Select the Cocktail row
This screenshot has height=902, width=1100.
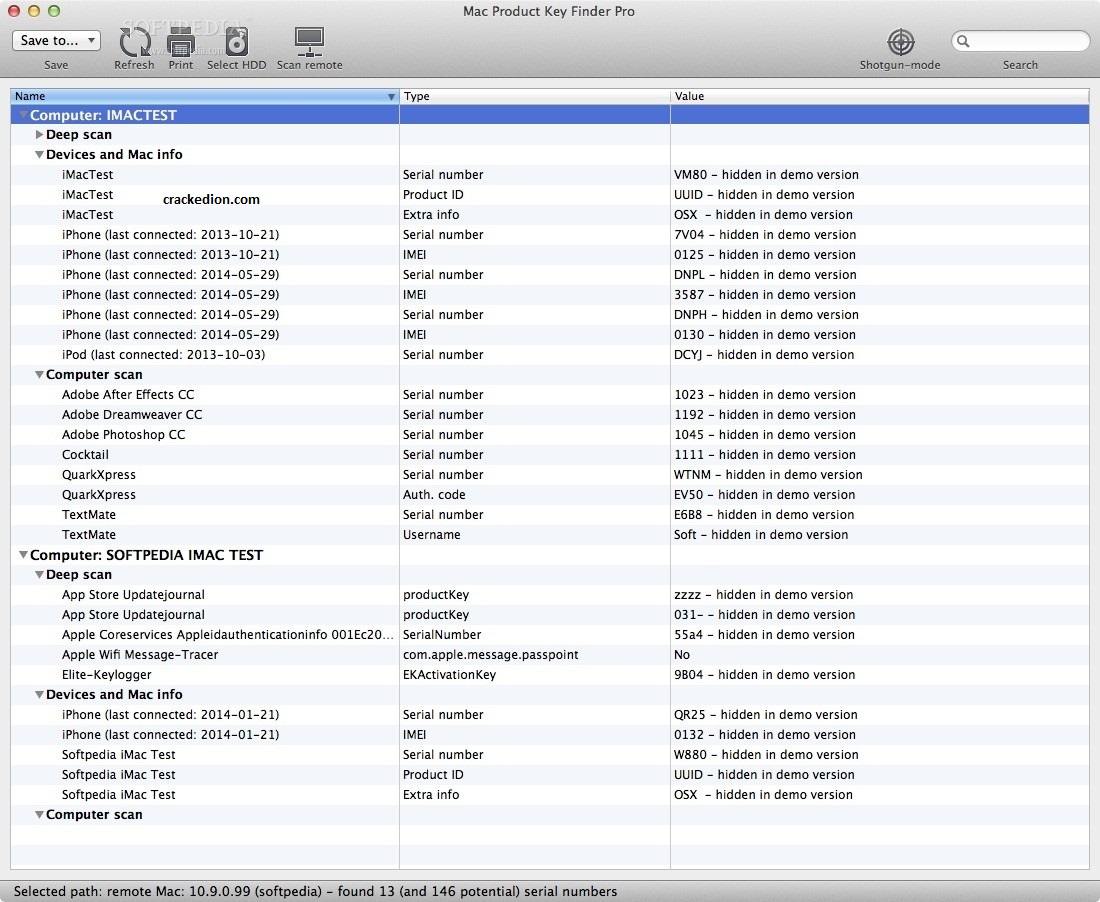550,455
